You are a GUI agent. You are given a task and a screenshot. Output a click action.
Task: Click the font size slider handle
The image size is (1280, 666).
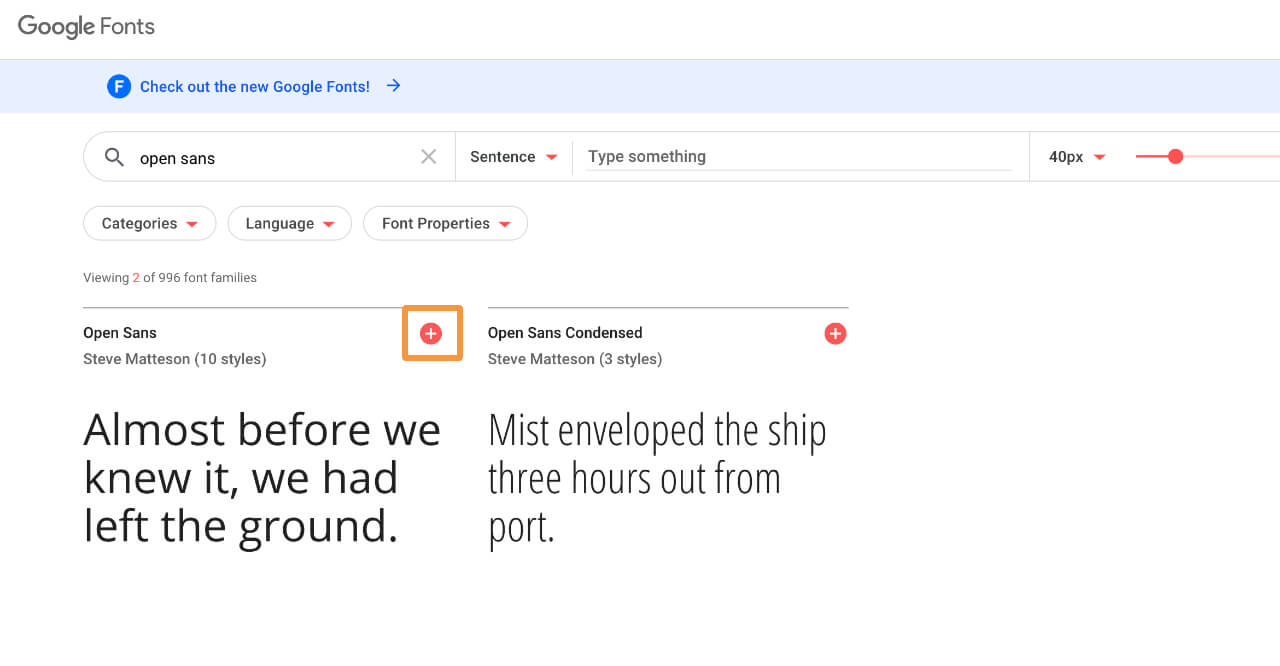click(x=1175, y=156)
